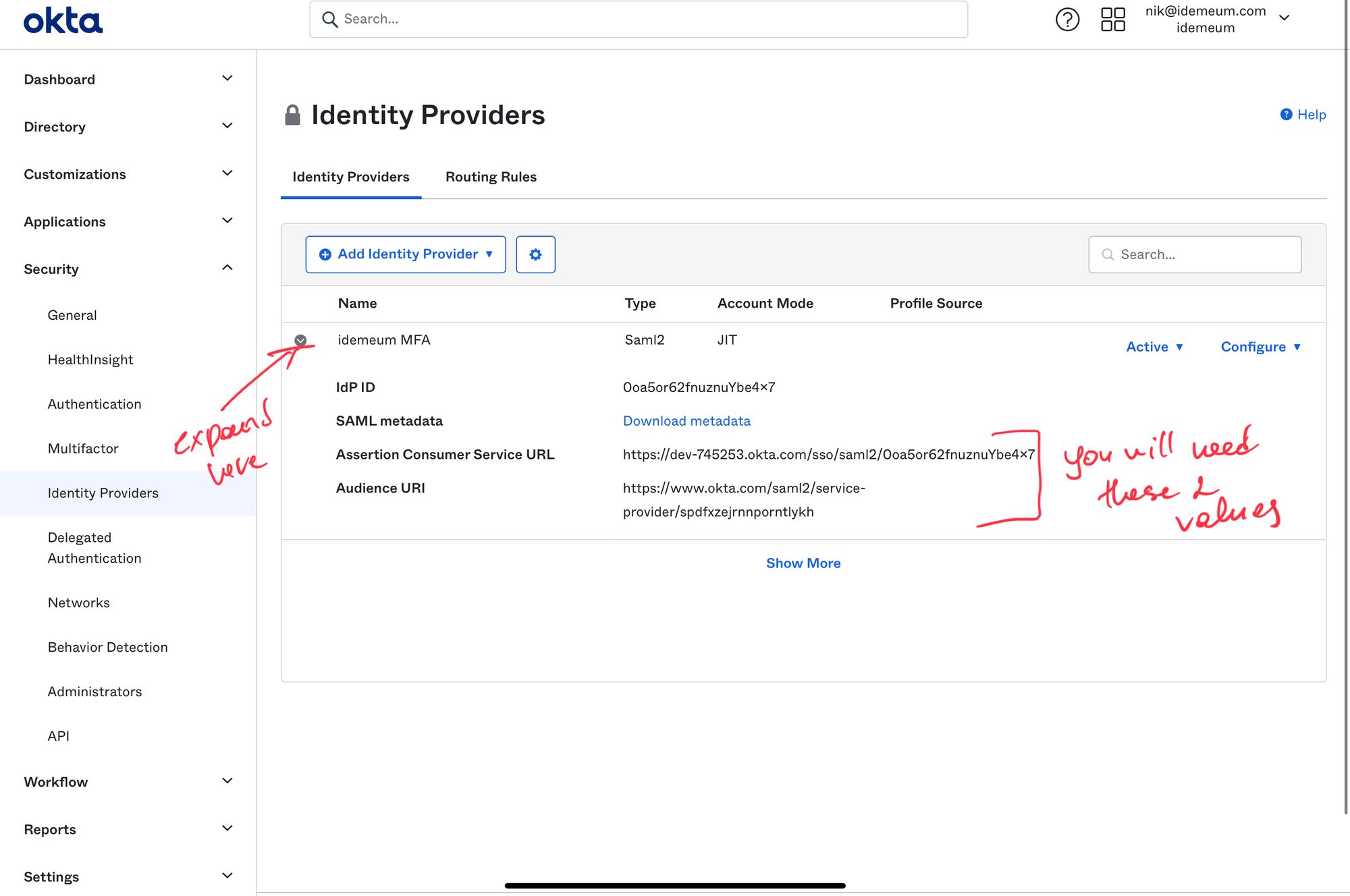Expand the Settings menu section
The width and height of the screenshot is (1350, 896).
click(x=128, y=876)
